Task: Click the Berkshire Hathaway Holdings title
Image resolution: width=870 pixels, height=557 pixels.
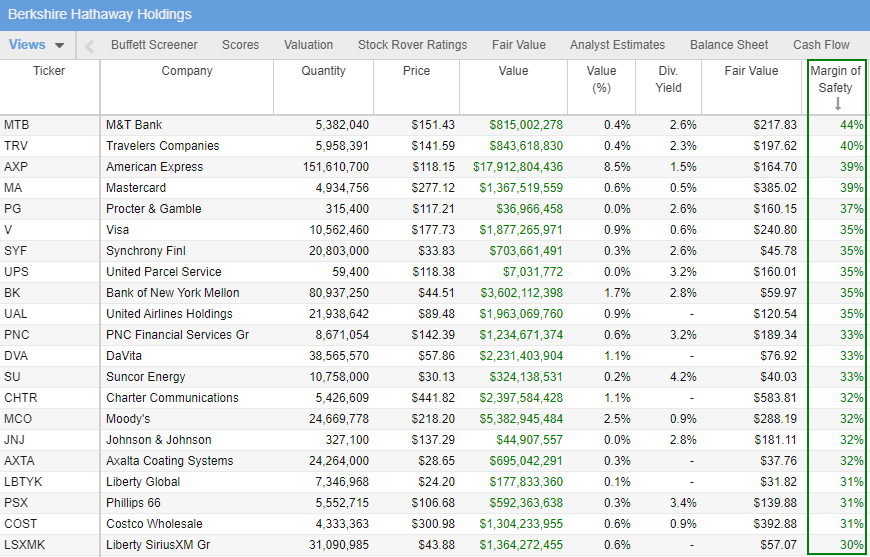Action: point(100,14)
